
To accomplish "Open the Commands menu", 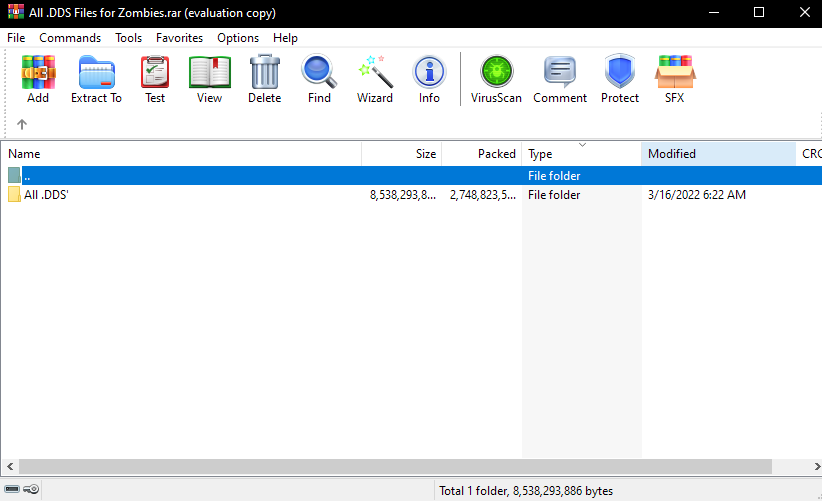I will coord(70,38).
